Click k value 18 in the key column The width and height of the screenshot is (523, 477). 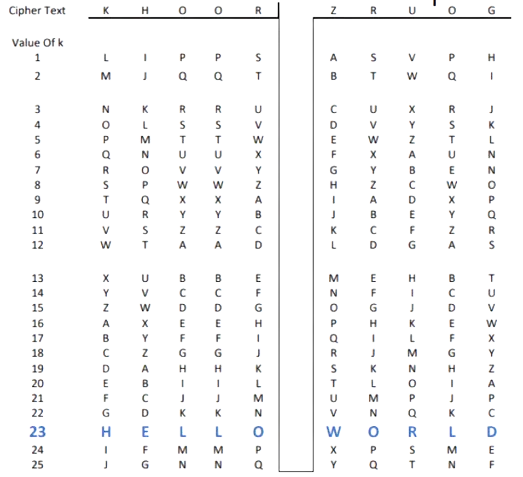point(38,353)
